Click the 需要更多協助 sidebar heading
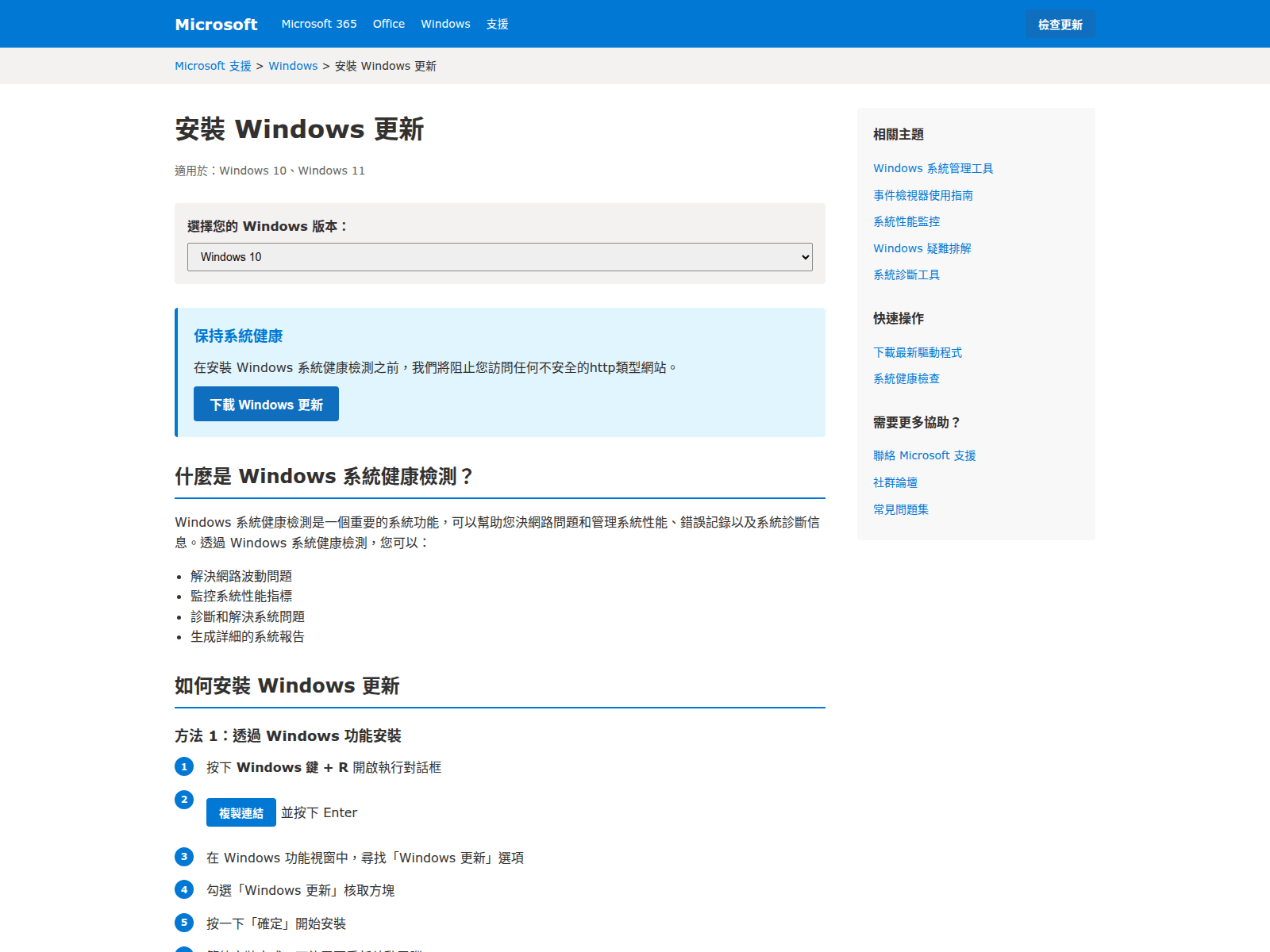 pos(917,422)
